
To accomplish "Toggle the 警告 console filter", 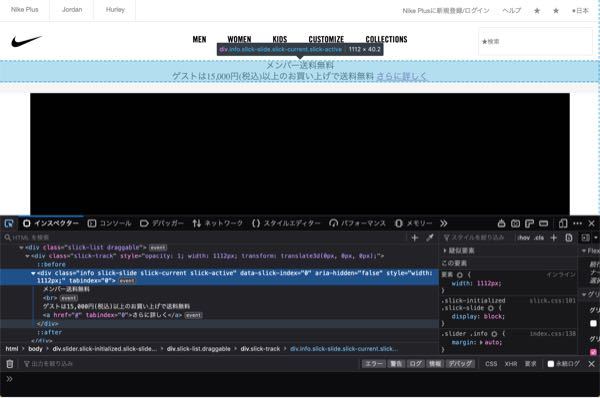I will tap(396, 364).
